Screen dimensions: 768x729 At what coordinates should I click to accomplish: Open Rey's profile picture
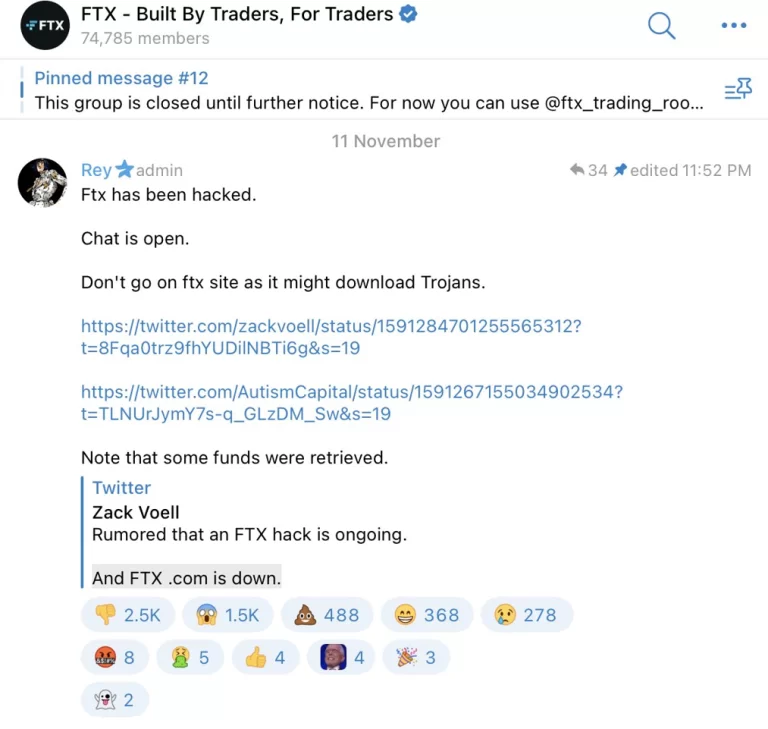pos(43,182)
